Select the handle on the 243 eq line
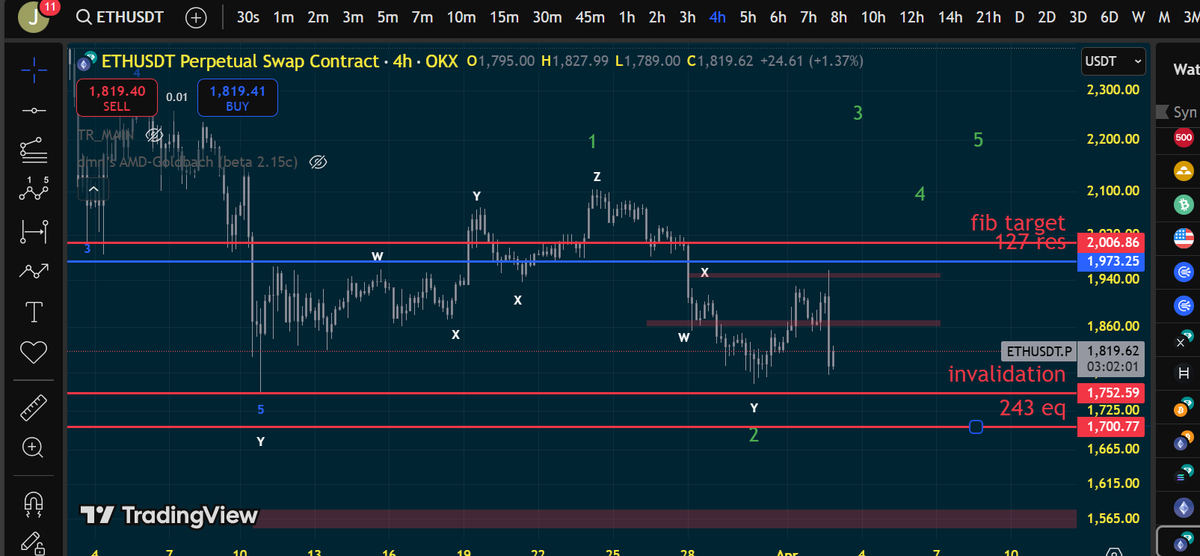This screenshot has height=556, width=1200. [976, 427]
